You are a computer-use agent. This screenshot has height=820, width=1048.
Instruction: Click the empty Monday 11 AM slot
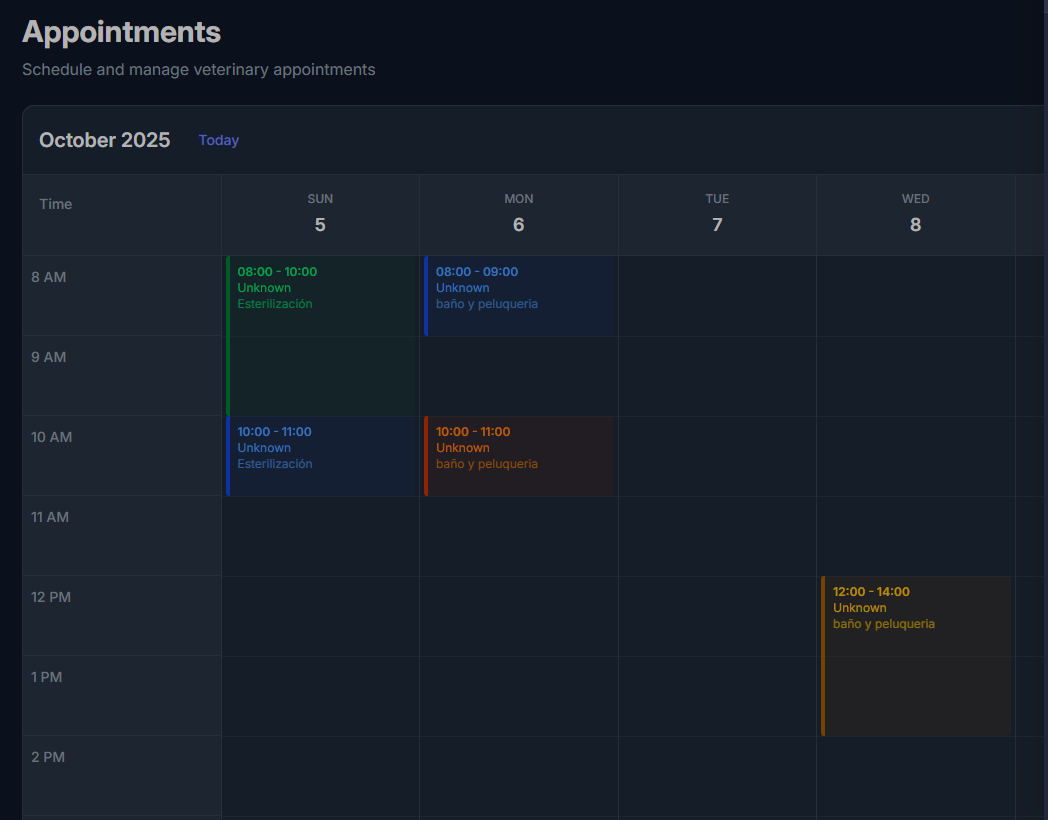(518, 536)
